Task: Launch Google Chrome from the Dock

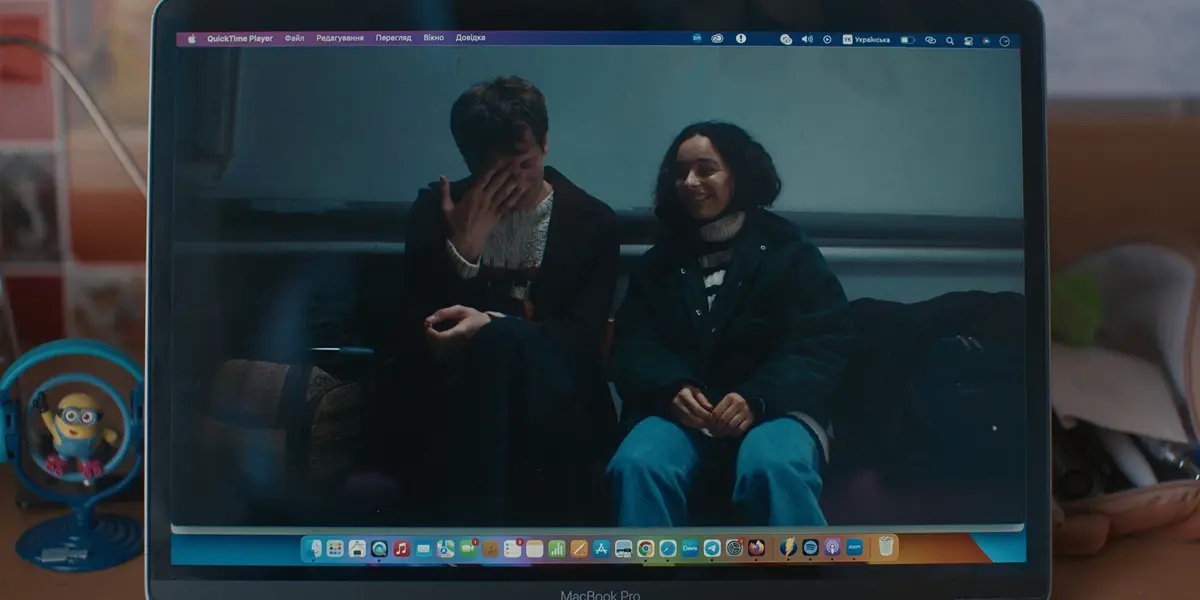Action: [x=645, y=548]
